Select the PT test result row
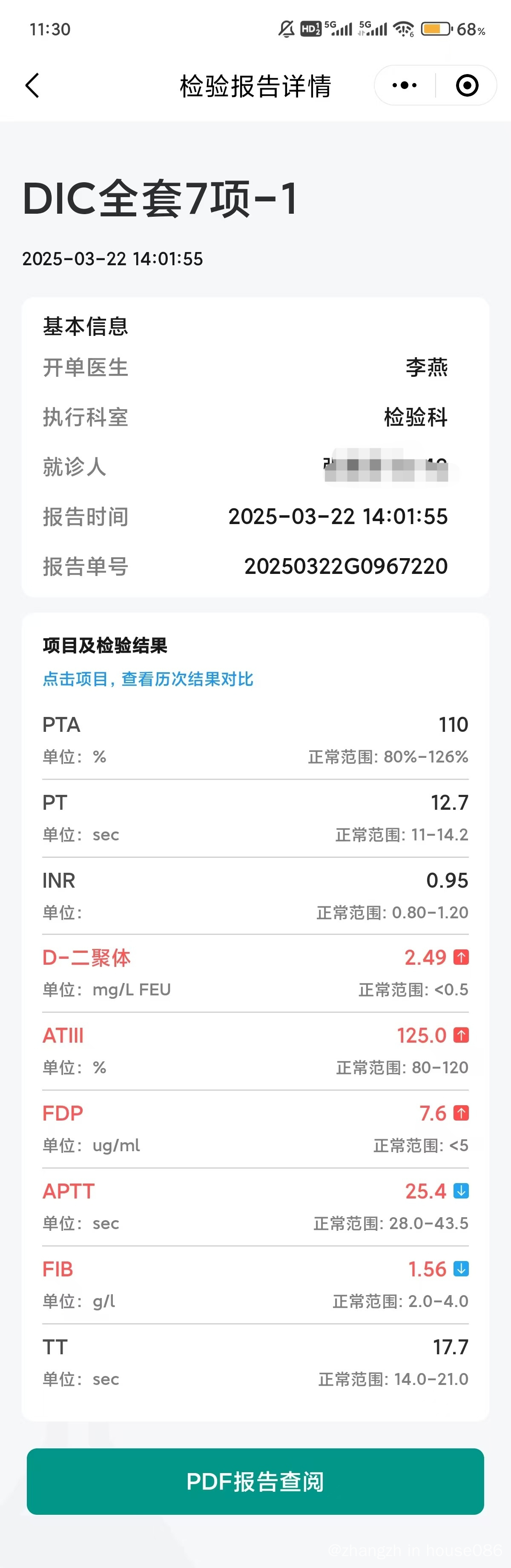511x1568 pixels. coord(255,818)
